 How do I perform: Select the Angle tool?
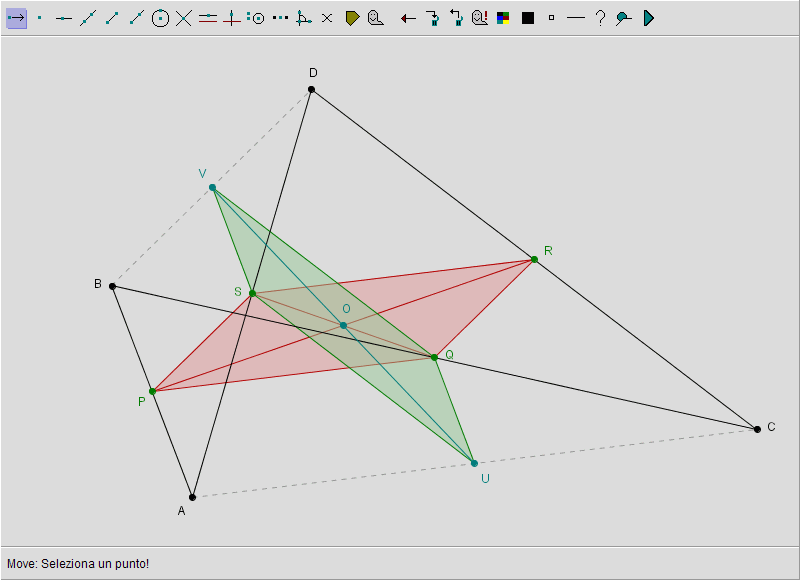304,18
